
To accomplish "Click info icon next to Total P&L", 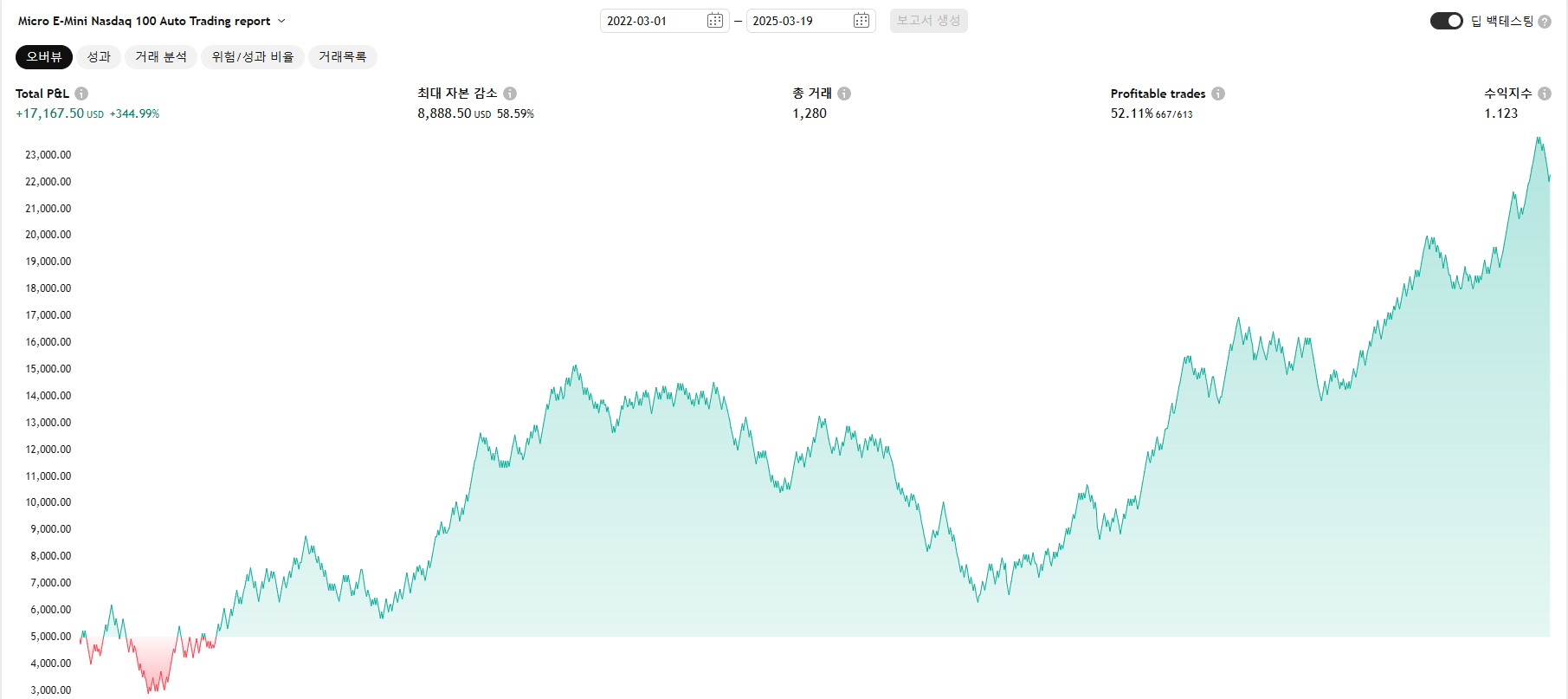I will [x=81, y=94].
